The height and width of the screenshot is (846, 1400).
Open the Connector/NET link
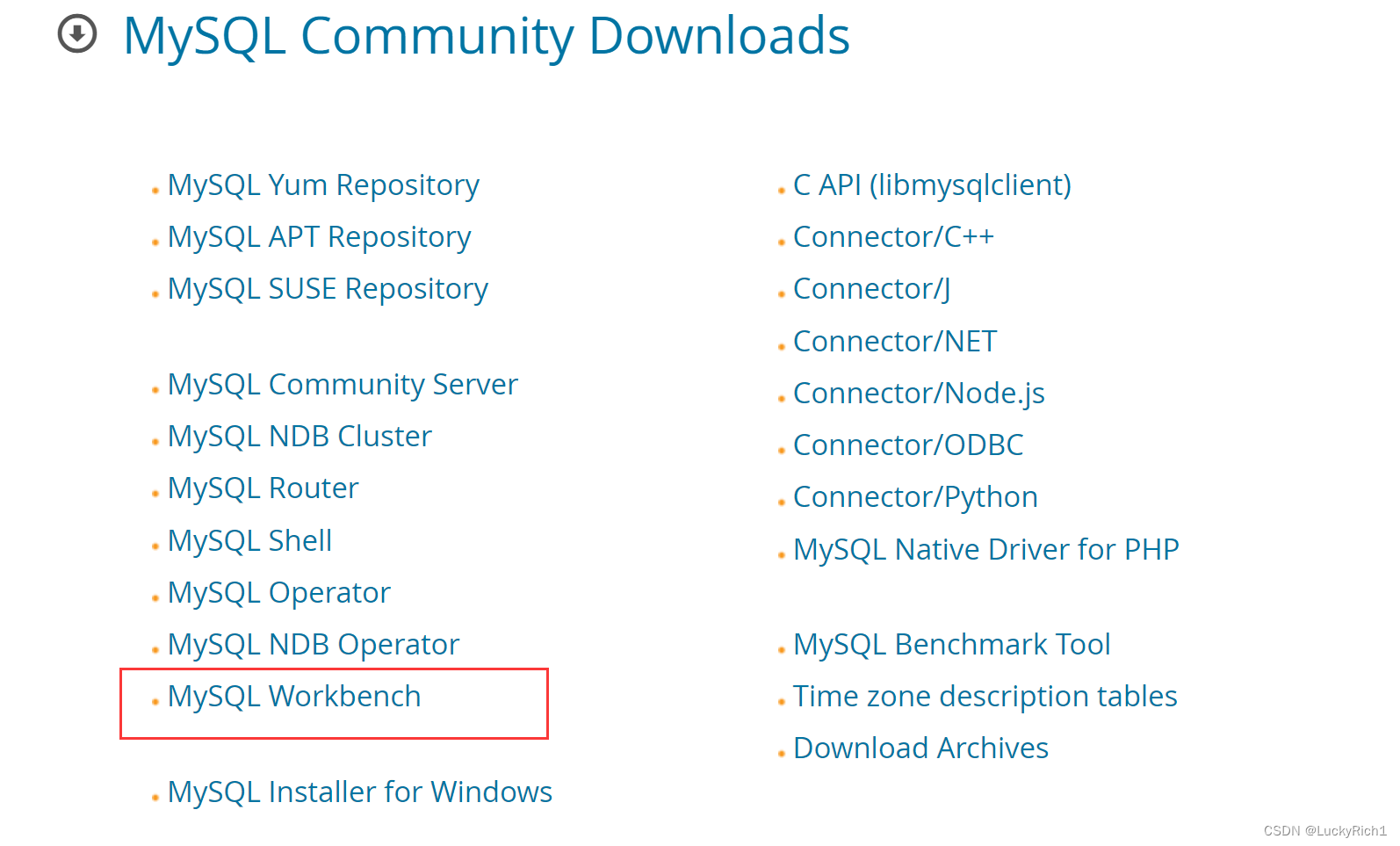(895, 342)
